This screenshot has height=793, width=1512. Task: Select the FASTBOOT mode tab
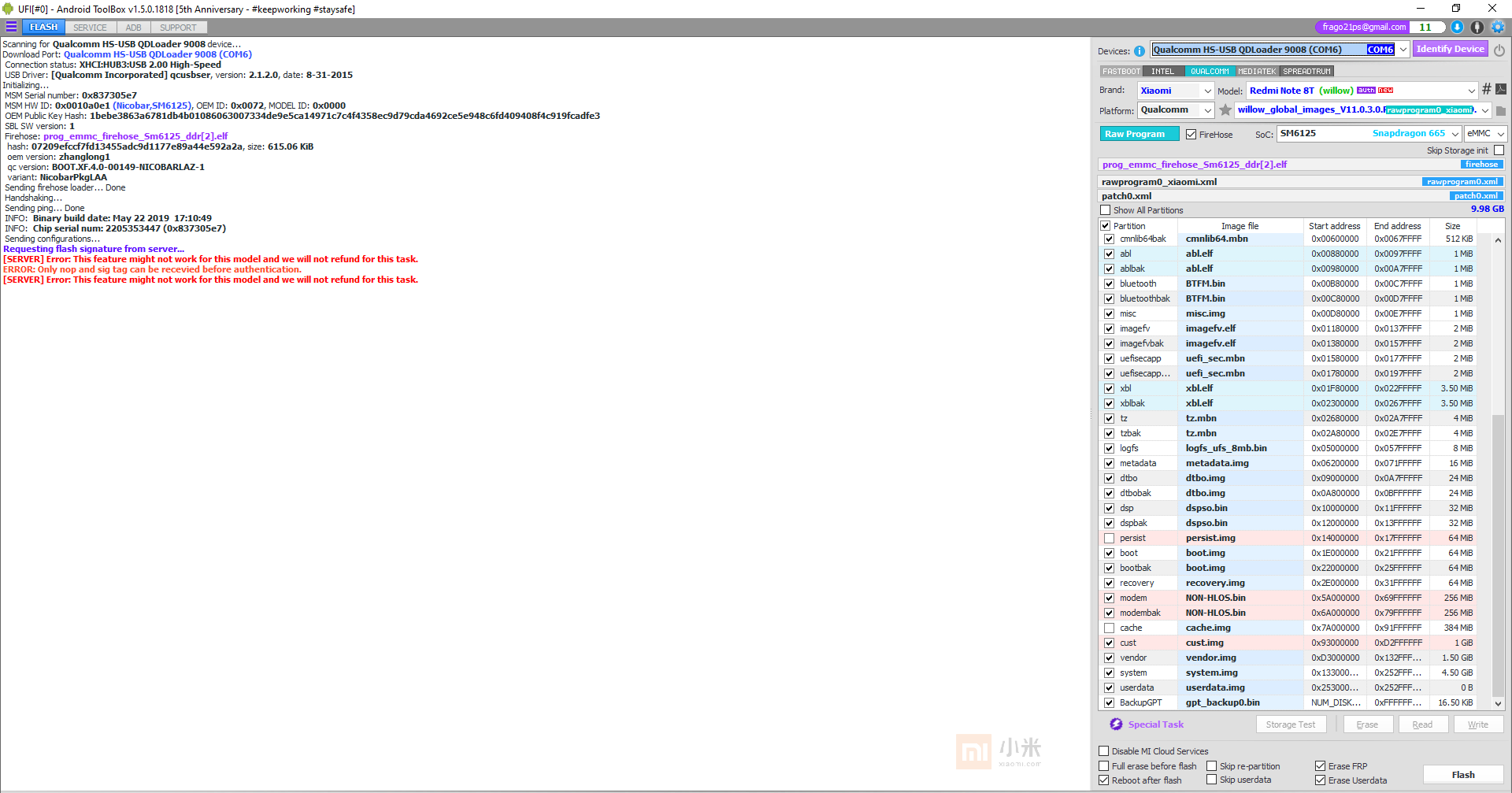point(1121,71)
